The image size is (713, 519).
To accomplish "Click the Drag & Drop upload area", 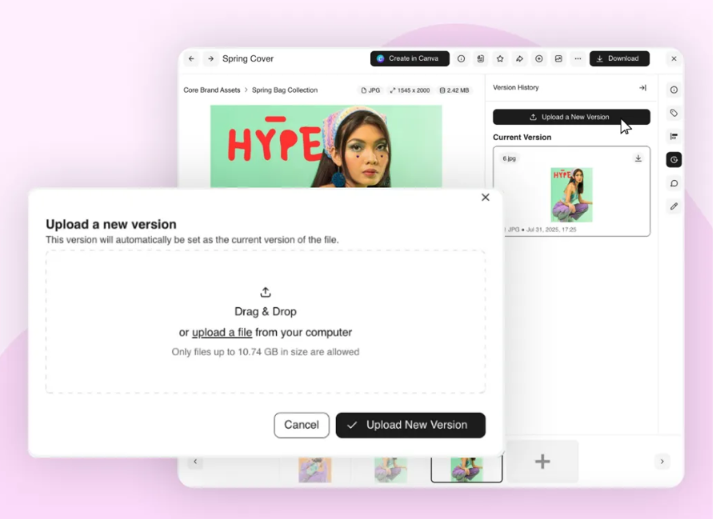I will point(266,322).
